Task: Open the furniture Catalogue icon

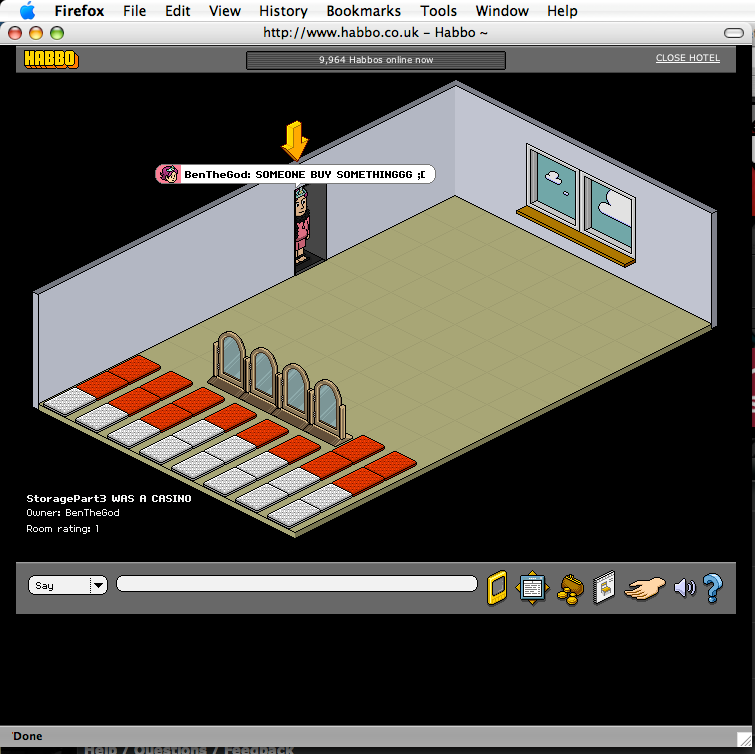Action: (x=604, y=587)
